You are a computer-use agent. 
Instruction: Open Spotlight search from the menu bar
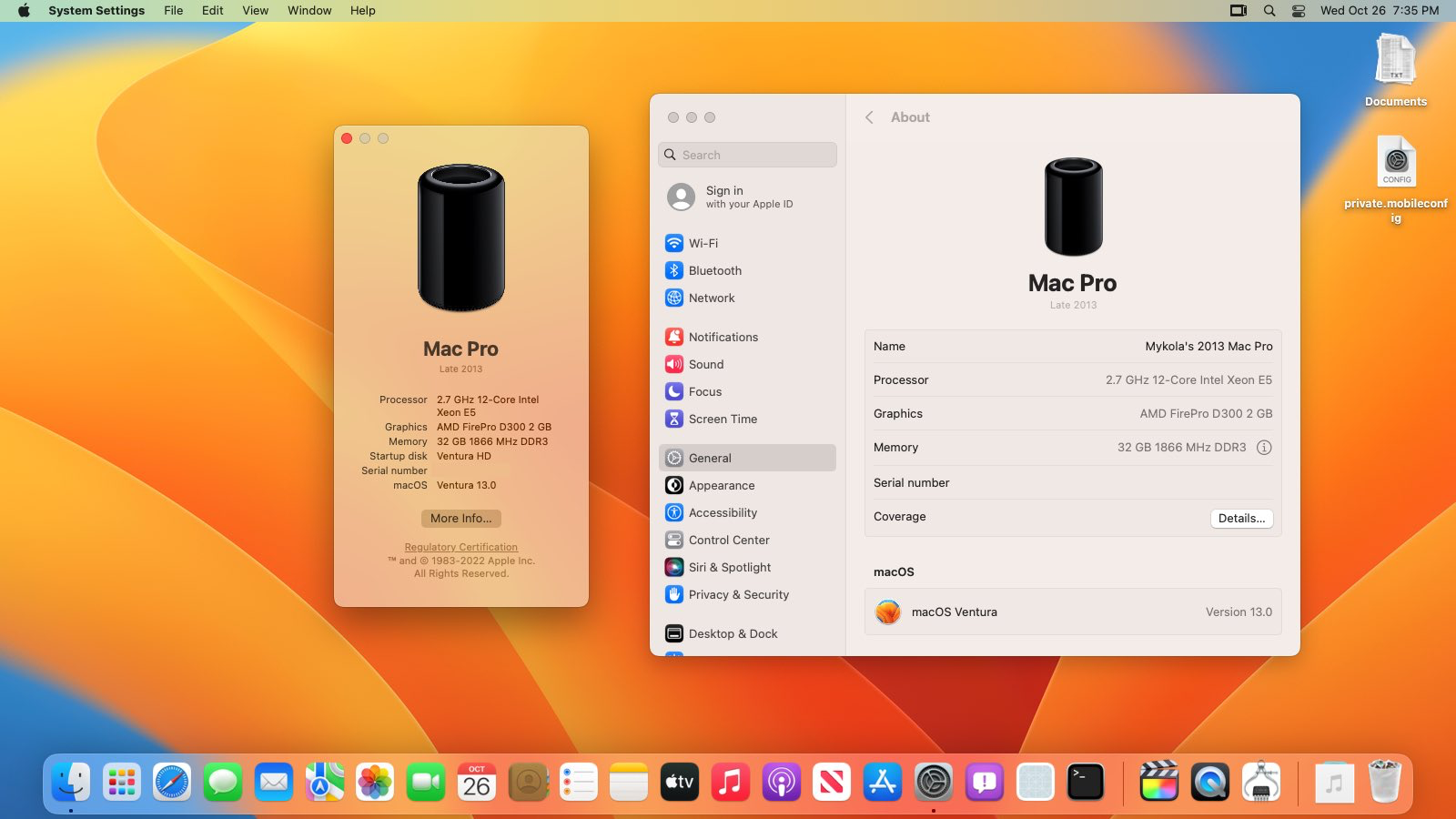(1269, 11)
